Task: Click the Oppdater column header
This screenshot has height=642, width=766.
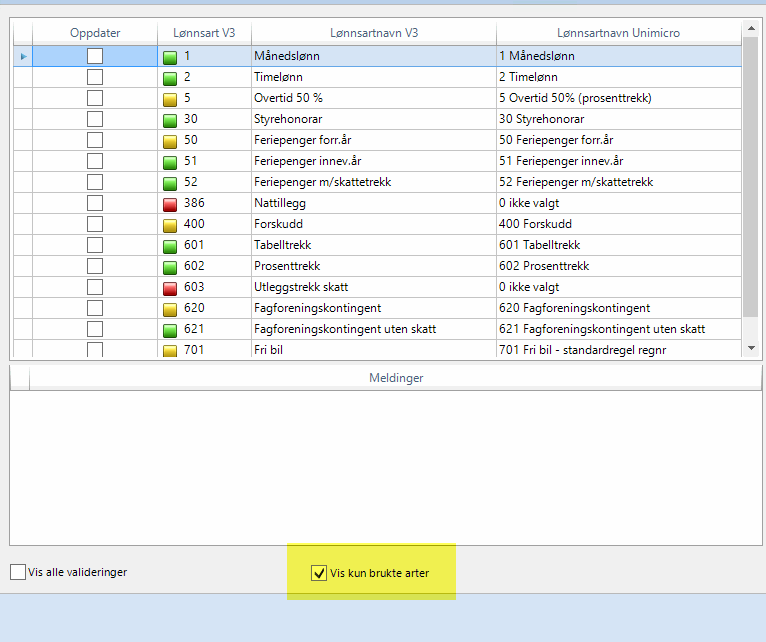Action: pyautogui.click(x=95, y=33)
